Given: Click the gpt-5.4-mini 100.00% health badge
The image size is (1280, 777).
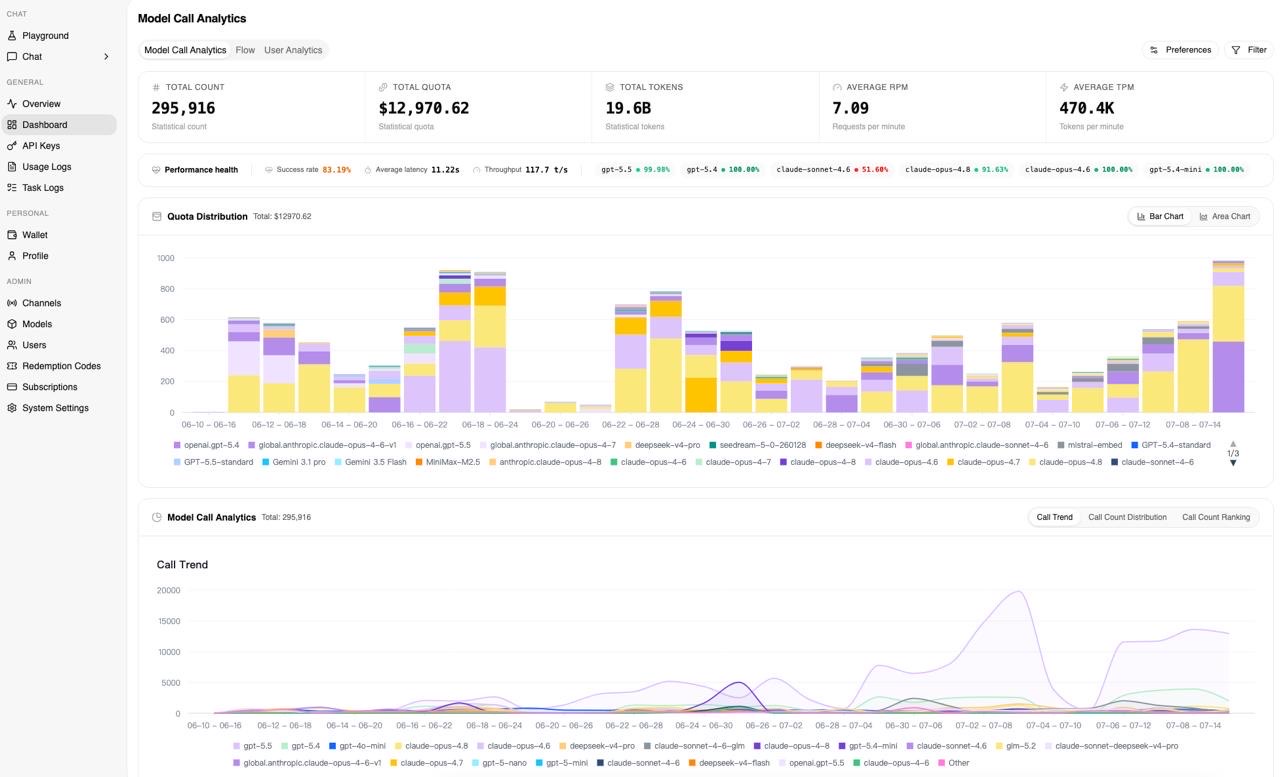Looking at the screenshot, I should [x=1196, y=170].
